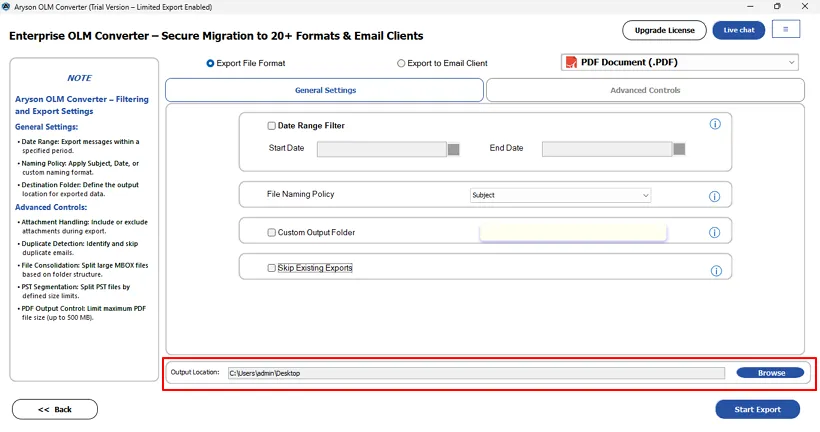Expand the PDF Document format dropdown
The image size is (820, 432).
tap(791, 63)
